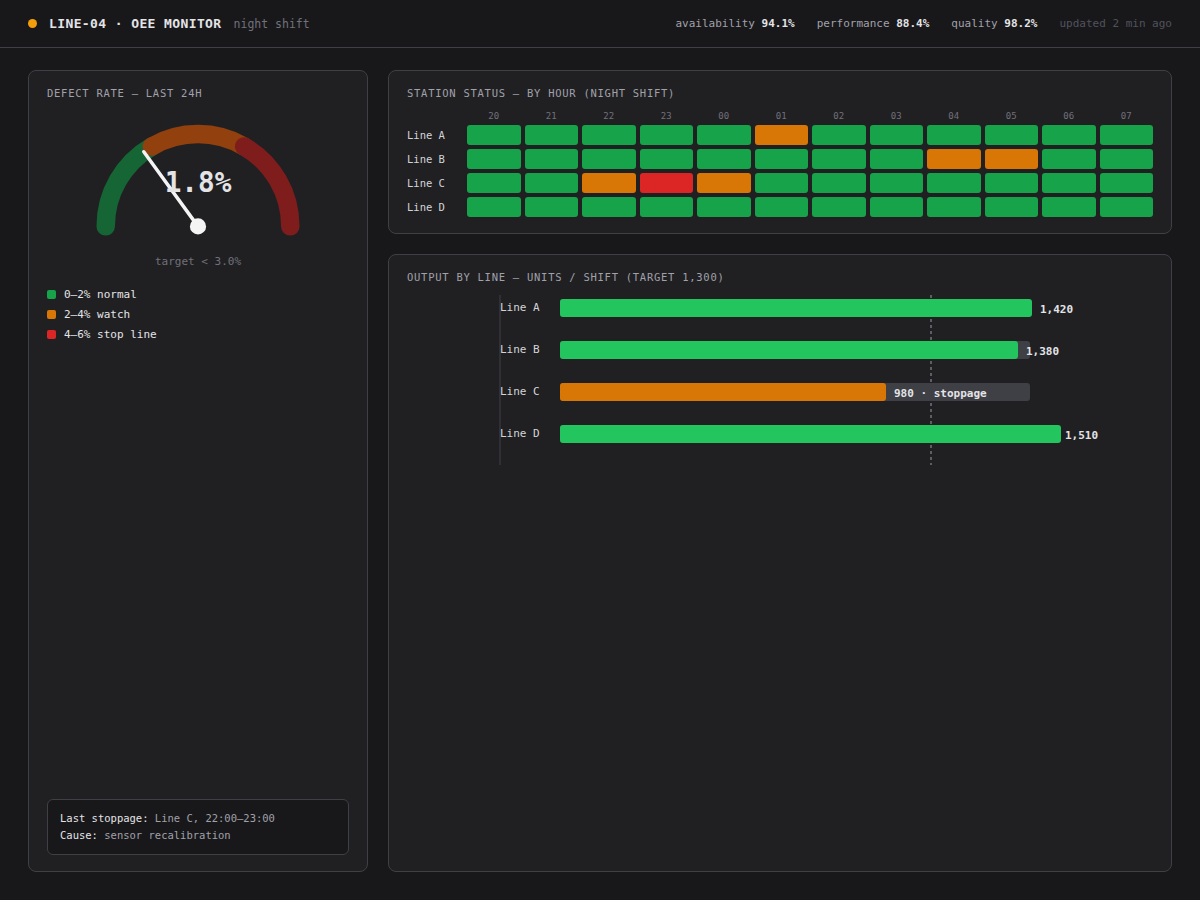Click the "updated 2 min ago" timestamp
The image size is (1200, 900).
pyautogui.click(x=1116, y=23)
